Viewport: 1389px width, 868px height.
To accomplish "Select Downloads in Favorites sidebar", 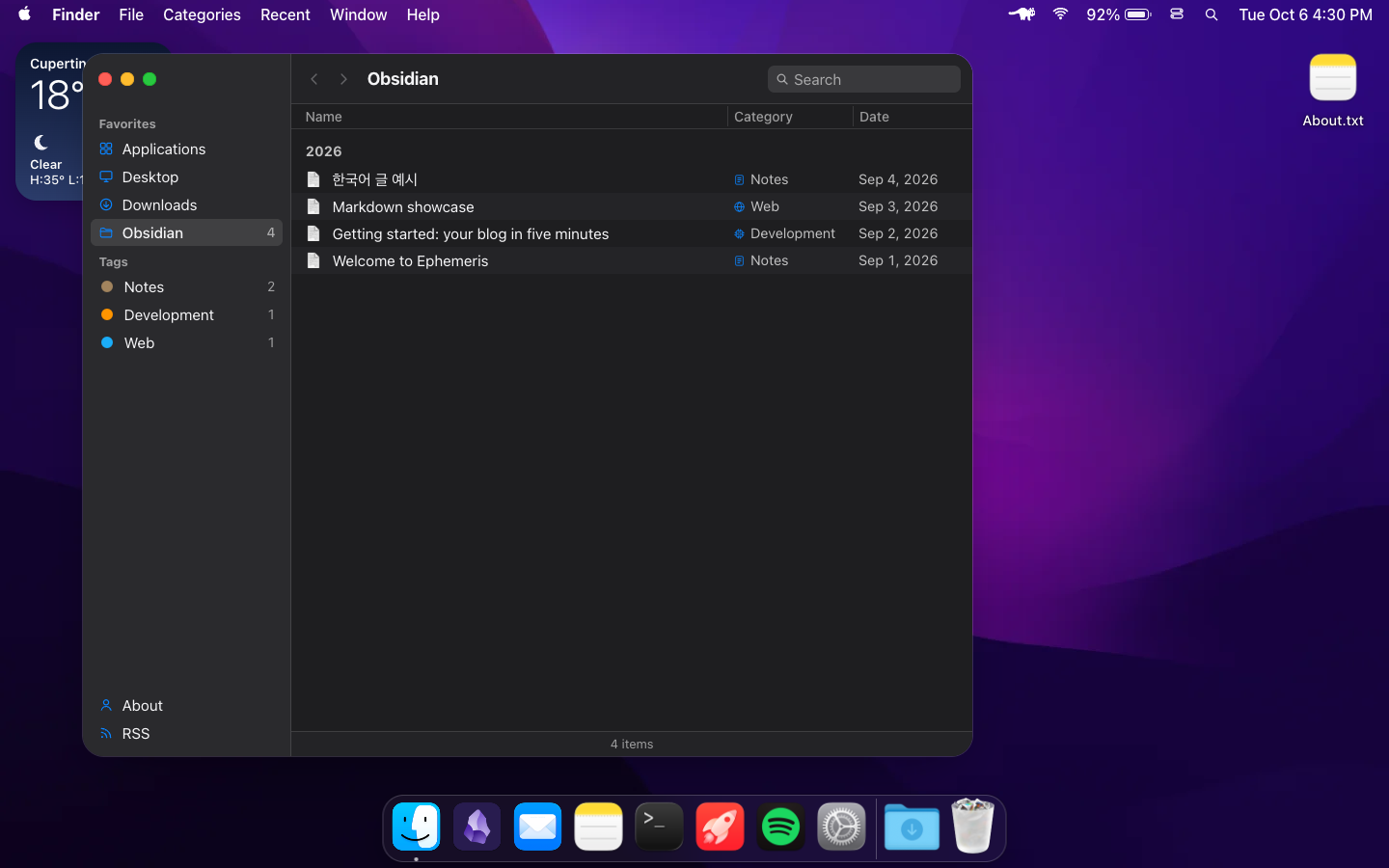I will (186, 205).
